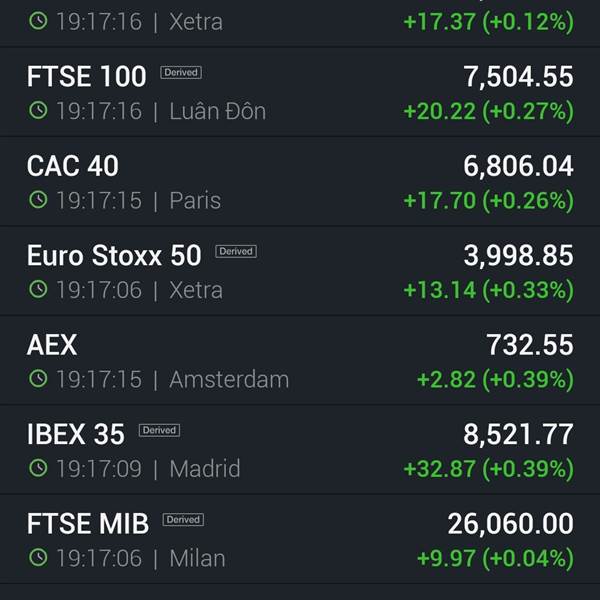
Task: Tap the clock icon in FTSE MIB row
Action: 38,558
